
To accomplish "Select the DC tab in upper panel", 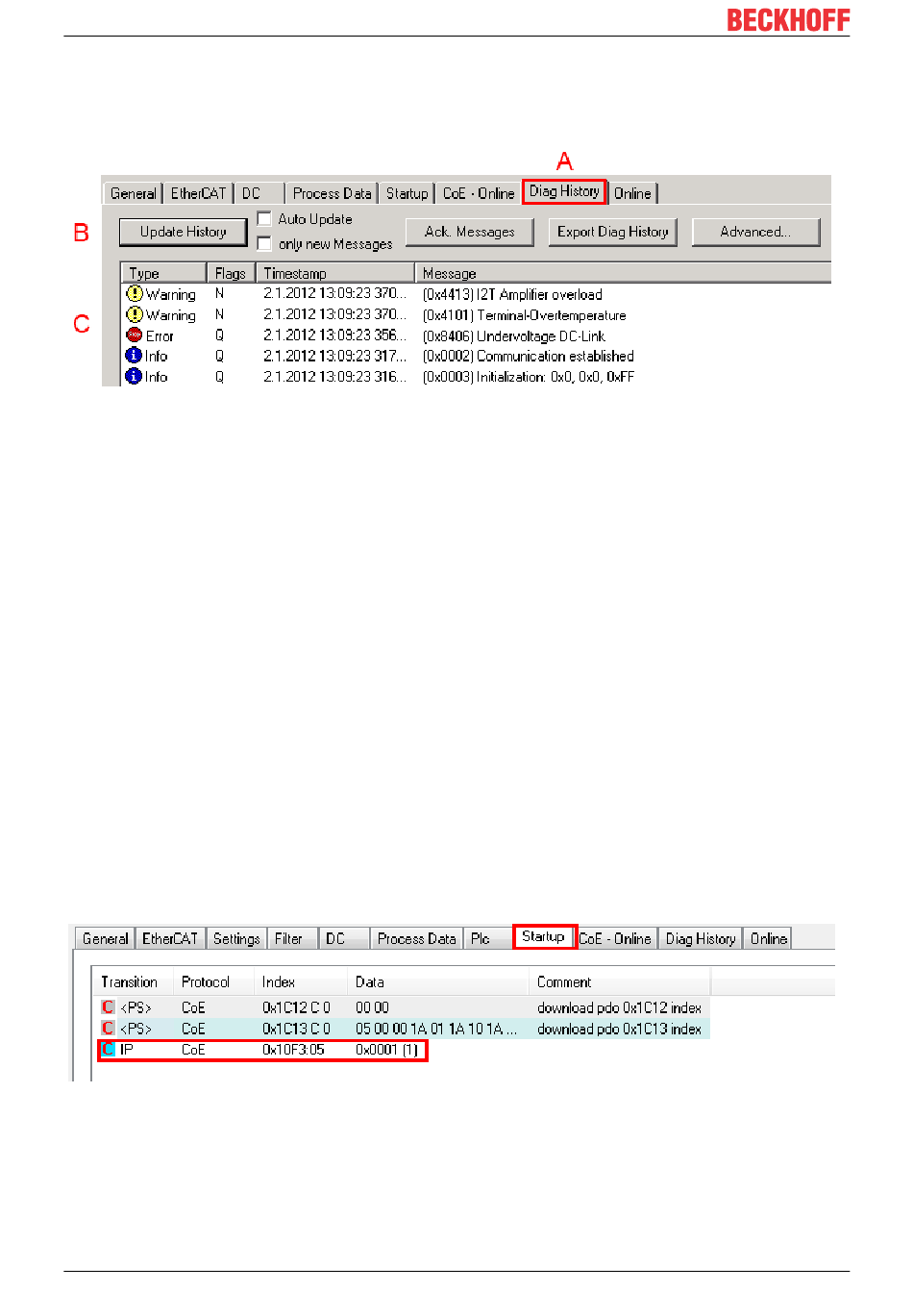I will click(x=259, y=193).
